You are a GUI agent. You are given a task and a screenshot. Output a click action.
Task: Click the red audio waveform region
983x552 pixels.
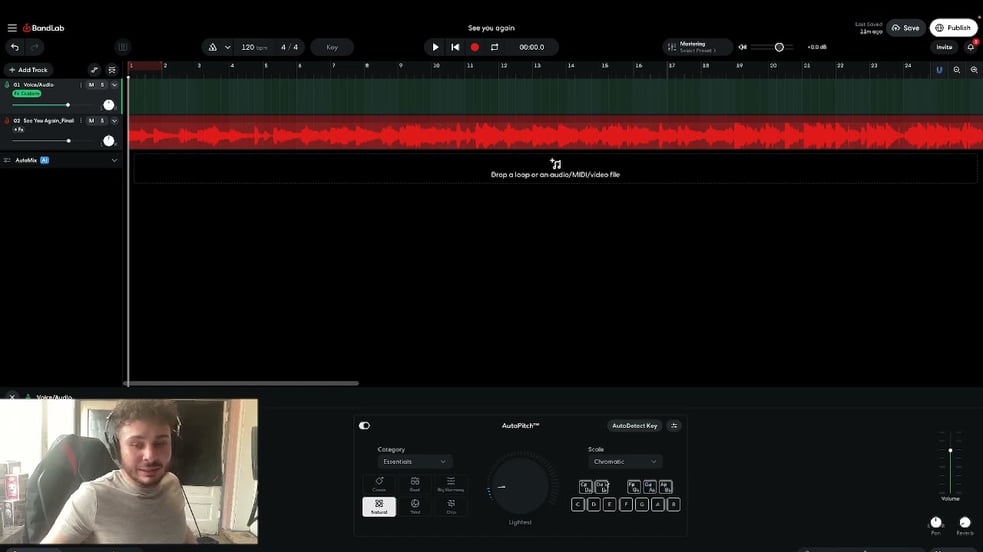click(x=555, y=133)
